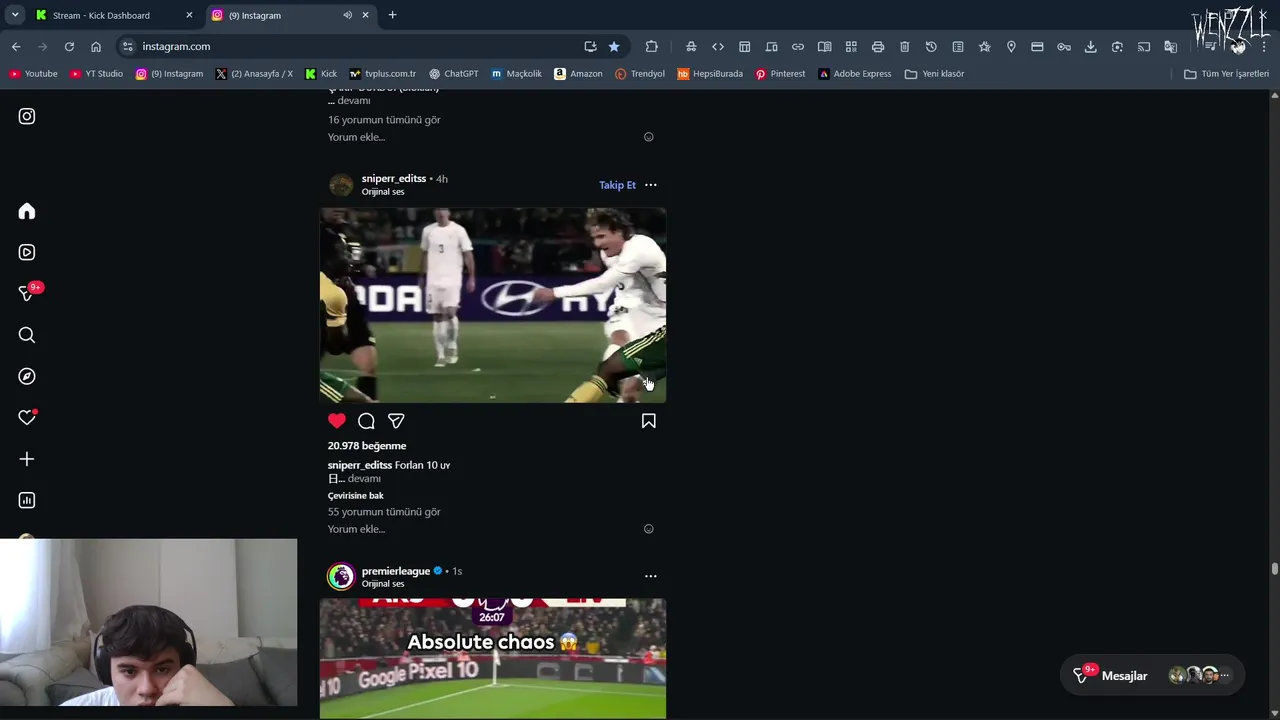Open Instagram home feed from sidebar
1280x720 pixels.
(x=27, y=211)
